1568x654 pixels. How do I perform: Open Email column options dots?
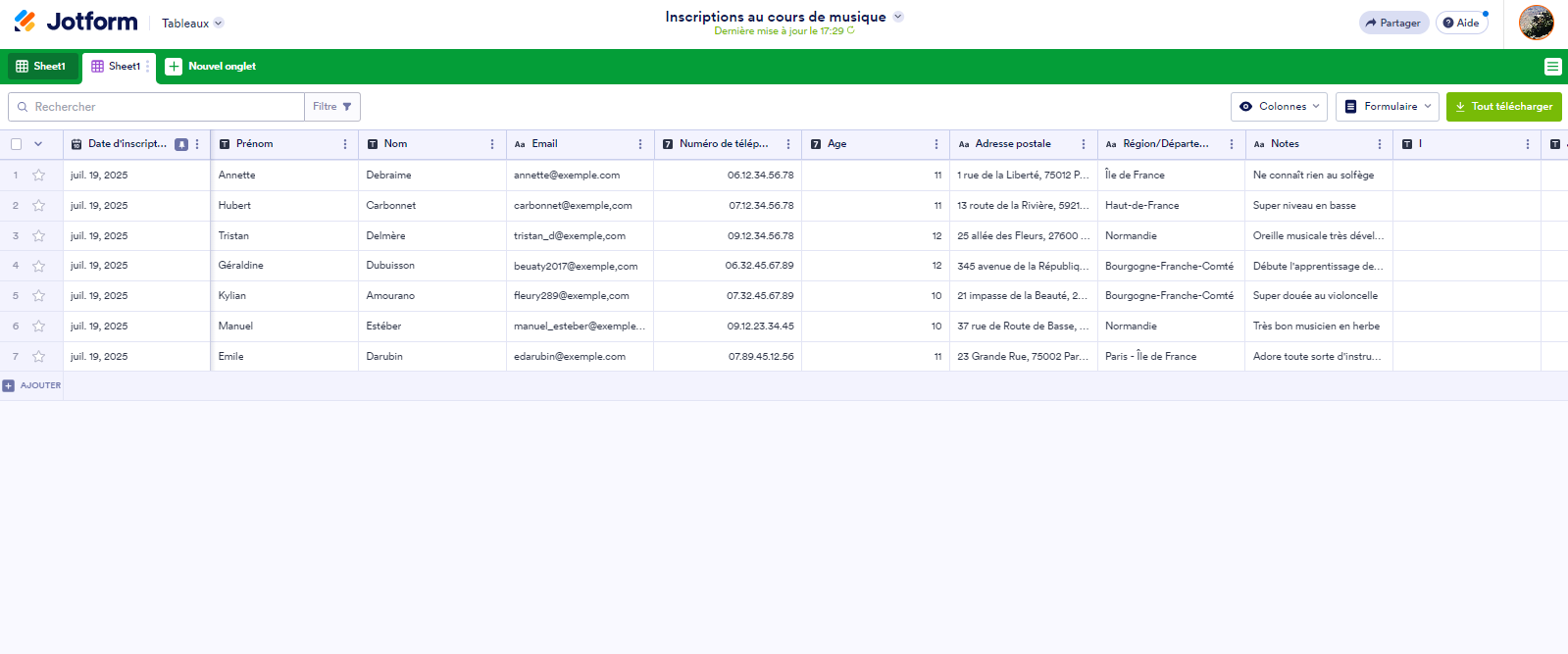640,144
